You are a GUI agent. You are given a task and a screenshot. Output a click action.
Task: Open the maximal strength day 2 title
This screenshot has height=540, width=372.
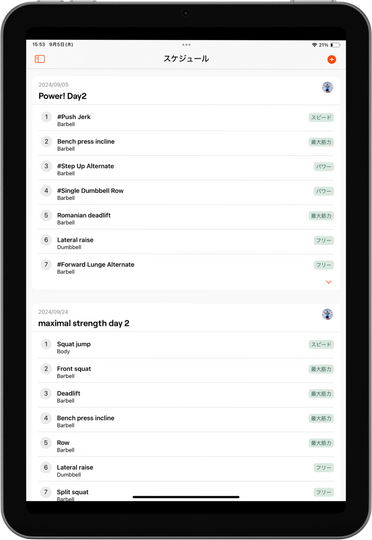[84, 323]
